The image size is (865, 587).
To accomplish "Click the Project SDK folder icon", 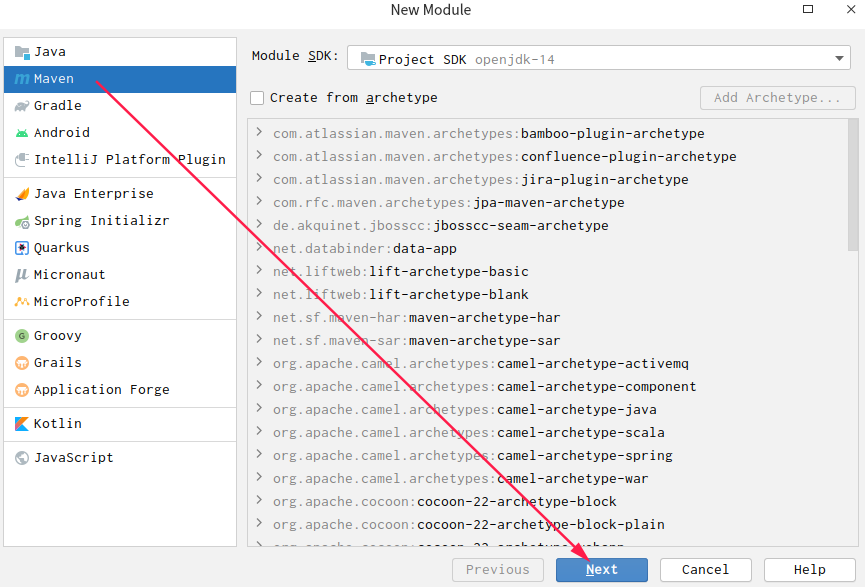I will pos(368,59).
